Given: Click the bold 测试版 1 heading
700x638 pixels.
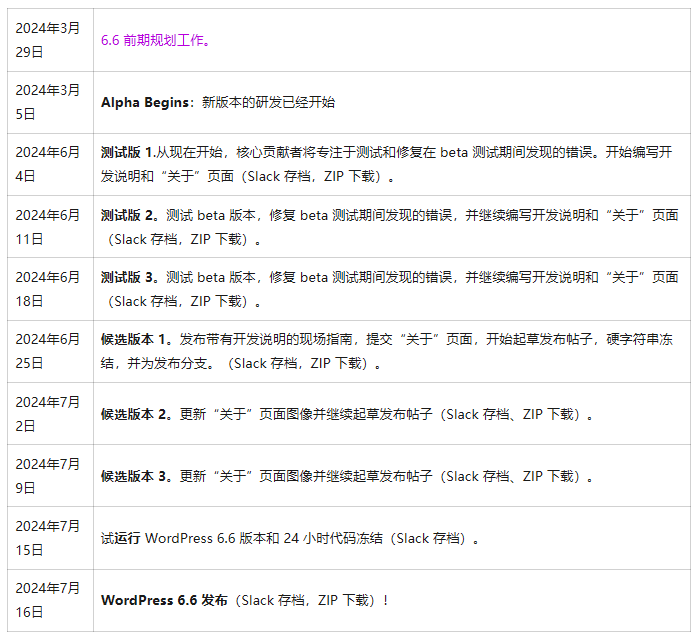Looking at the screenshot, I should (x=128, y=153).
